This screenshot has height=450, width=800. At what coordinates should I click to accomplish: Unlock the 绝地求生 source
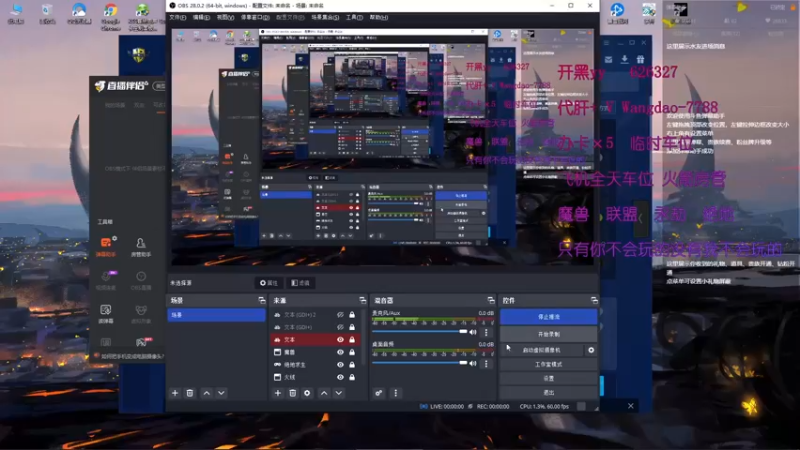tap(352, 365)
